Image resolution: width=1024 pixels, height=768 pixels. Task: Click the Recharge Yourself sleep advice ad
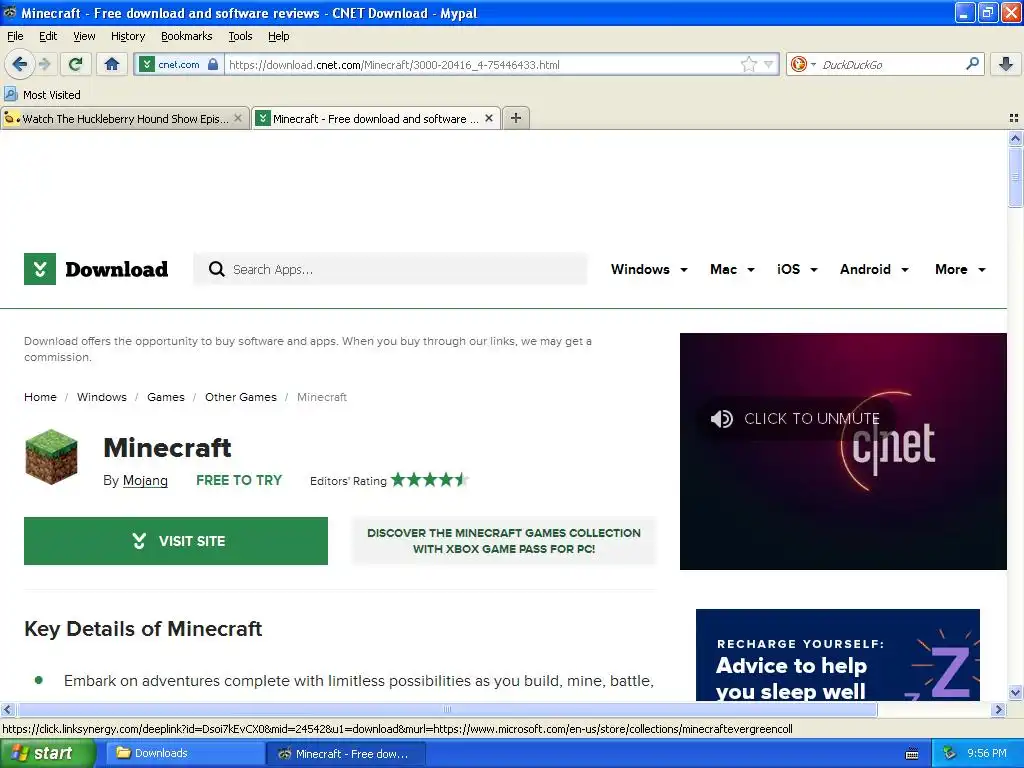(x=838, y=655)
